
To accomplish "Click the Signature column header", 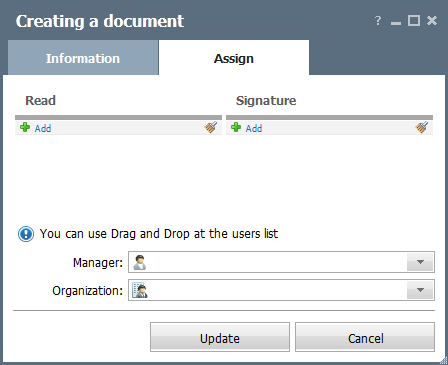I will pos(266,101).
